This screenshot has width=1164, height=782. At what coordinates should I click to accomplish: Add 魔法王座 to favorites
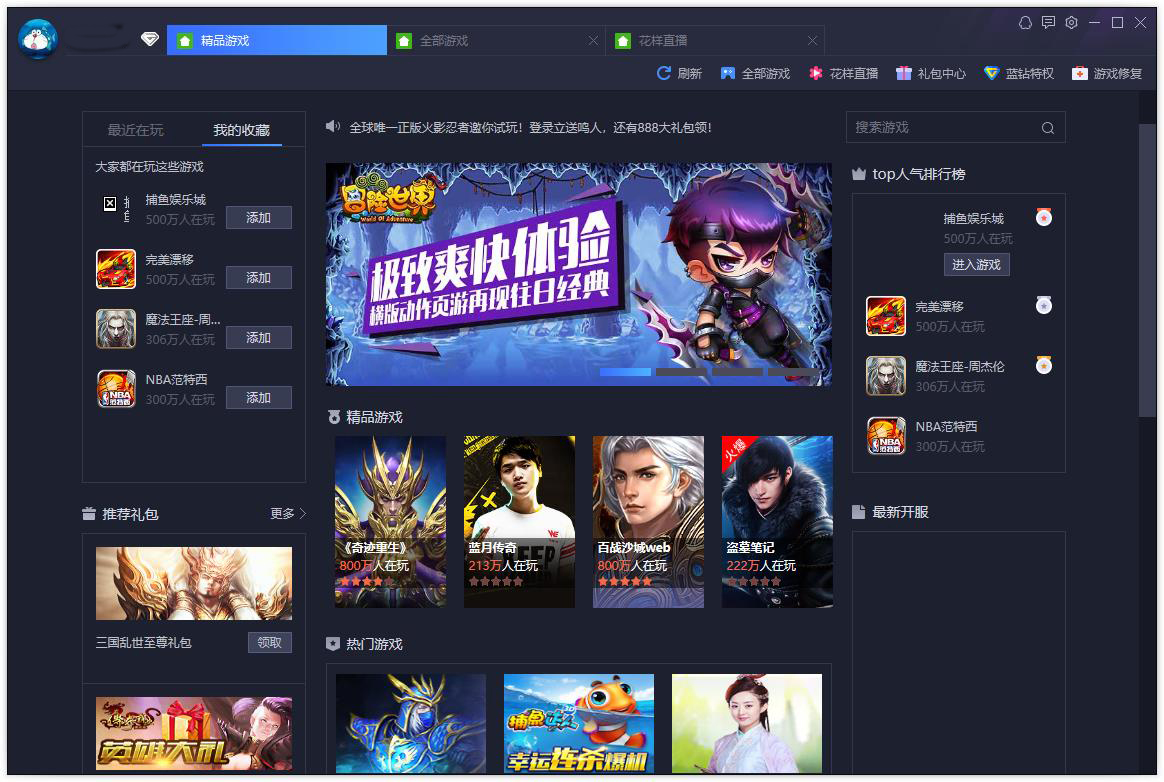click(258, 338)
